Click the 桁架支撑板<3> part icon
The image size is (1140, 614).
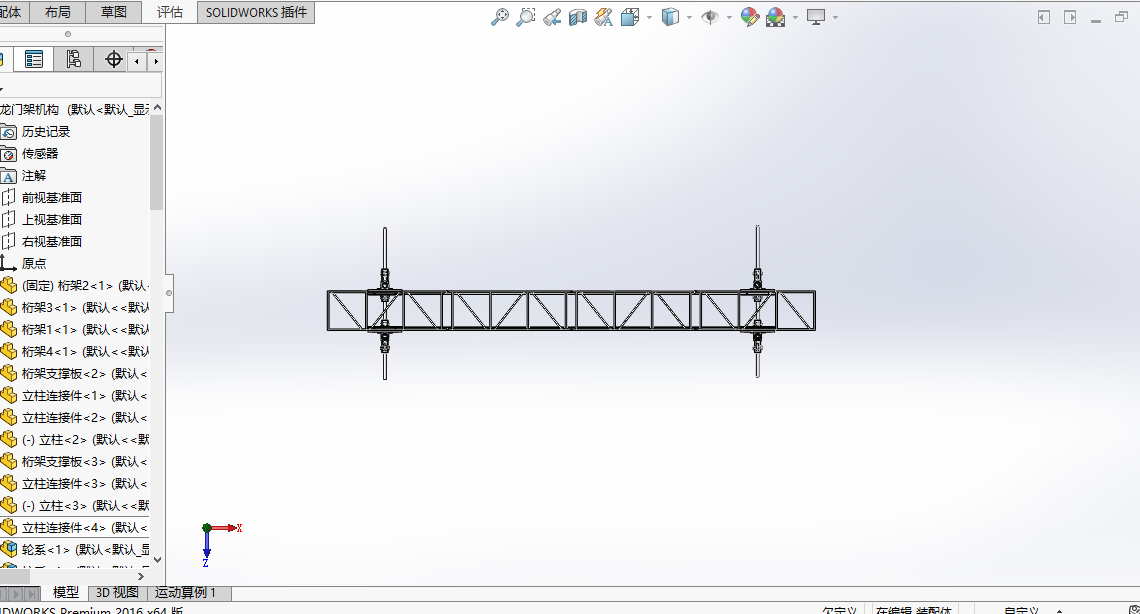tap(8, 461)
